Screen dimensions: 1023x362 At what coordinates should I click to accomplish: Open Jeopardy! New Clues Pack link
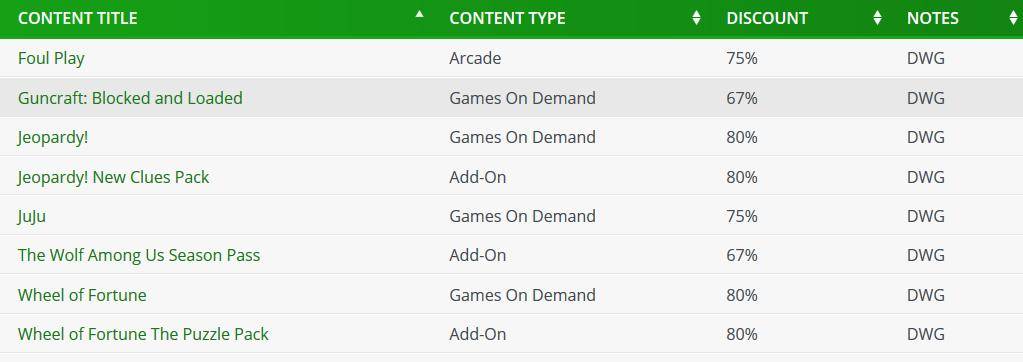(x=114, y=177)
